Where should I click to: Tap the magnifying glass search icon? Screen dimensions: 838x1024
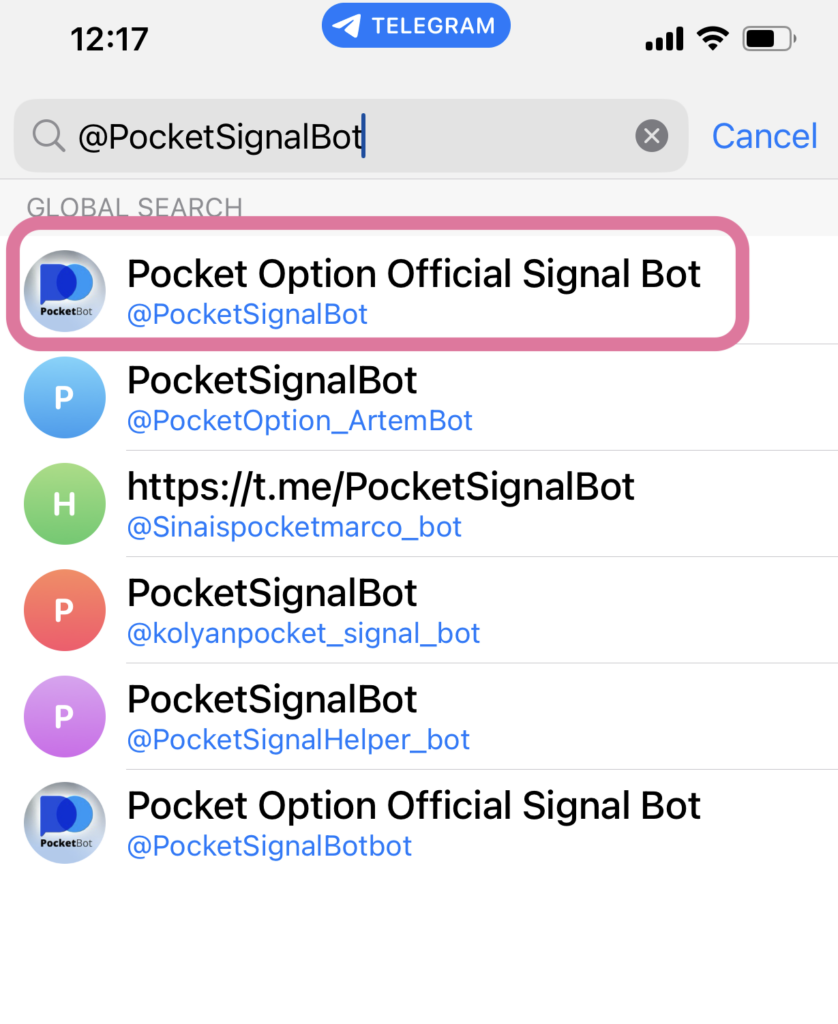tap(48, 135)
